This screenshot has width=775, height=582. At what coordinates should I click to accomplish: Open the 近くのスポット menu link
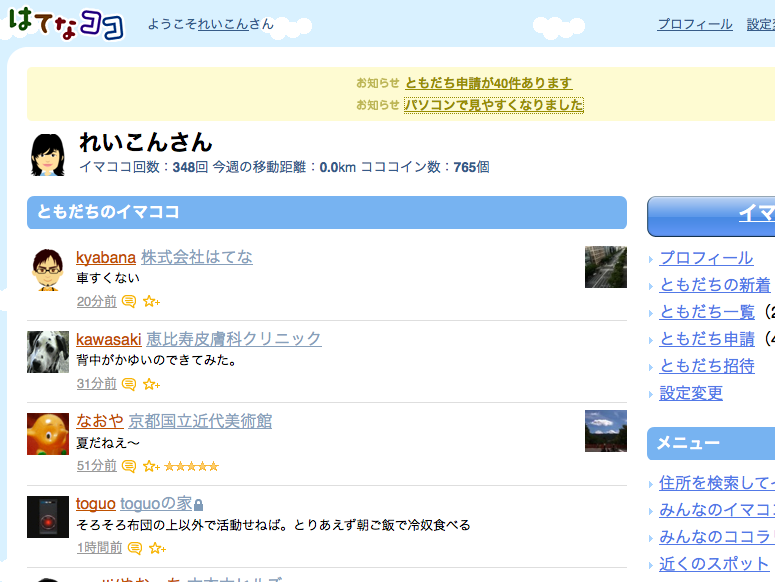coord(714,564)
